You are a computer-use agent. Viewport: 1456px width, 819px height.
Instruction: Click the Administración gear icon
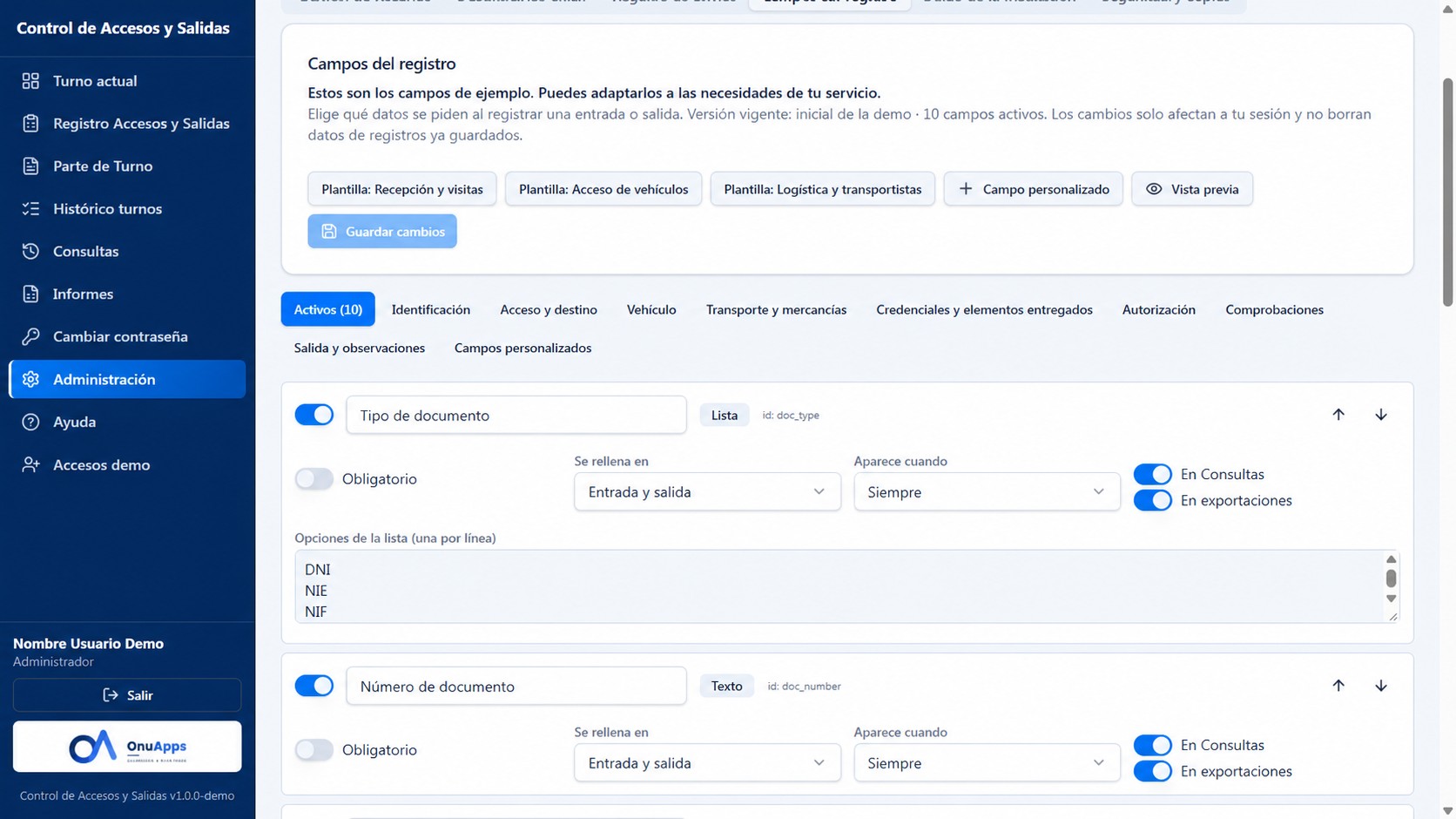click(30, 380)
